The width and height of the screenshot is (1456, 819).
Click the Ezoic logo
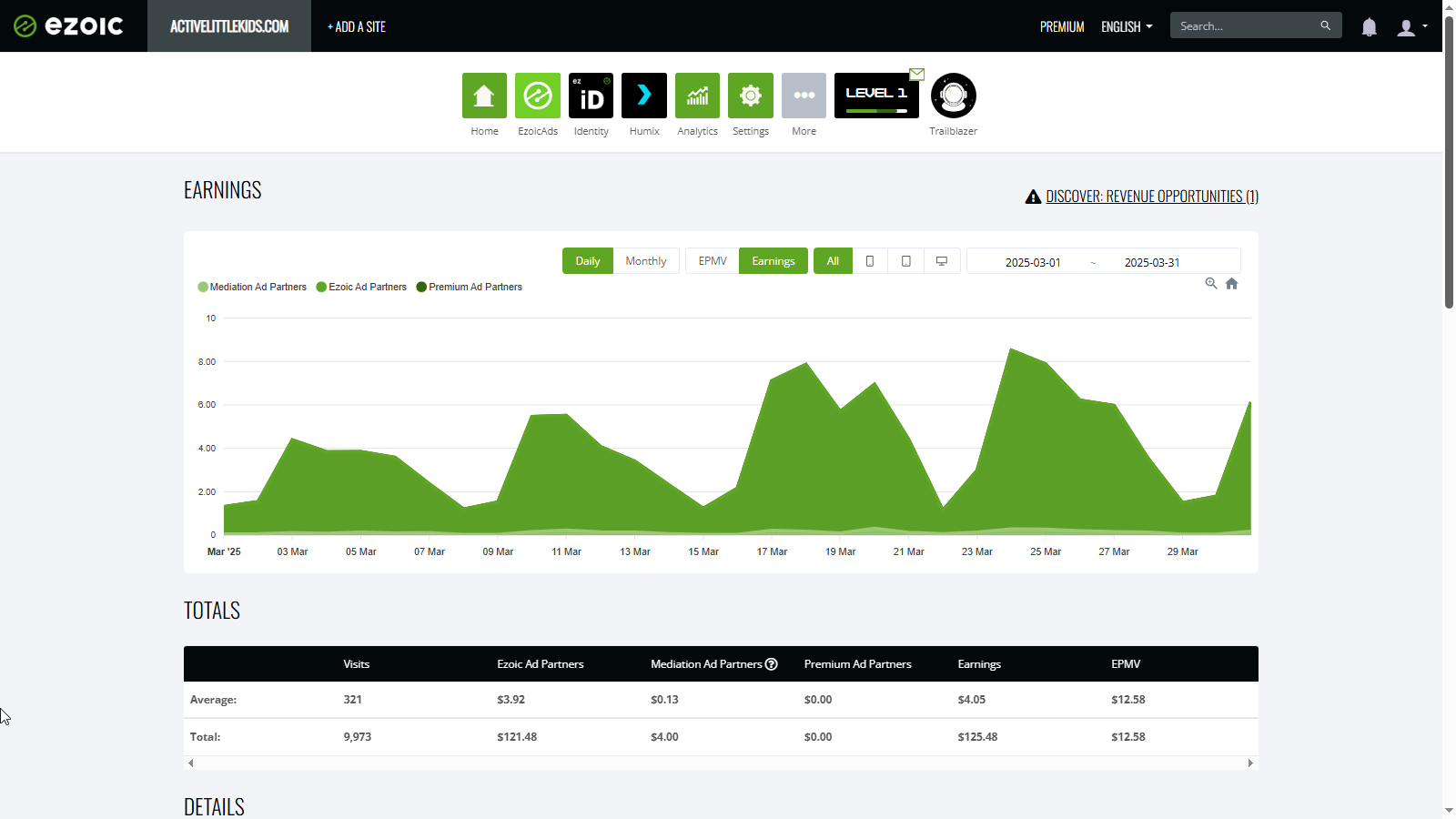[68, 25]
